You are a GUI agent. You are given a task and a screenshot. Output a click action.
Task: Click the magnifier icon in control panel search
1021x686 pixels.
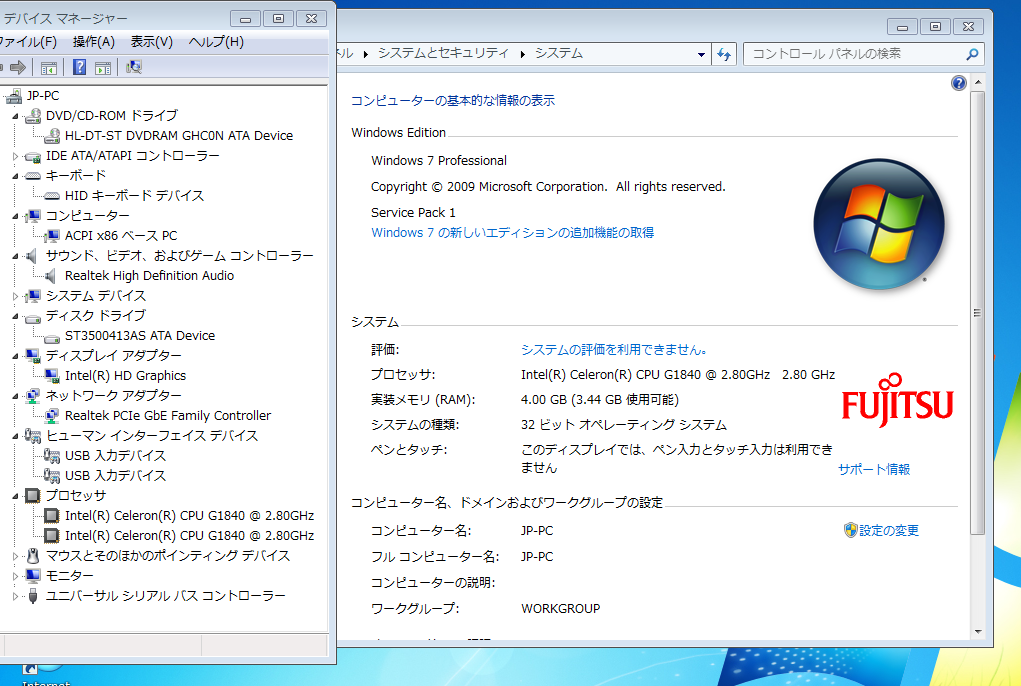tap(972, 54)
